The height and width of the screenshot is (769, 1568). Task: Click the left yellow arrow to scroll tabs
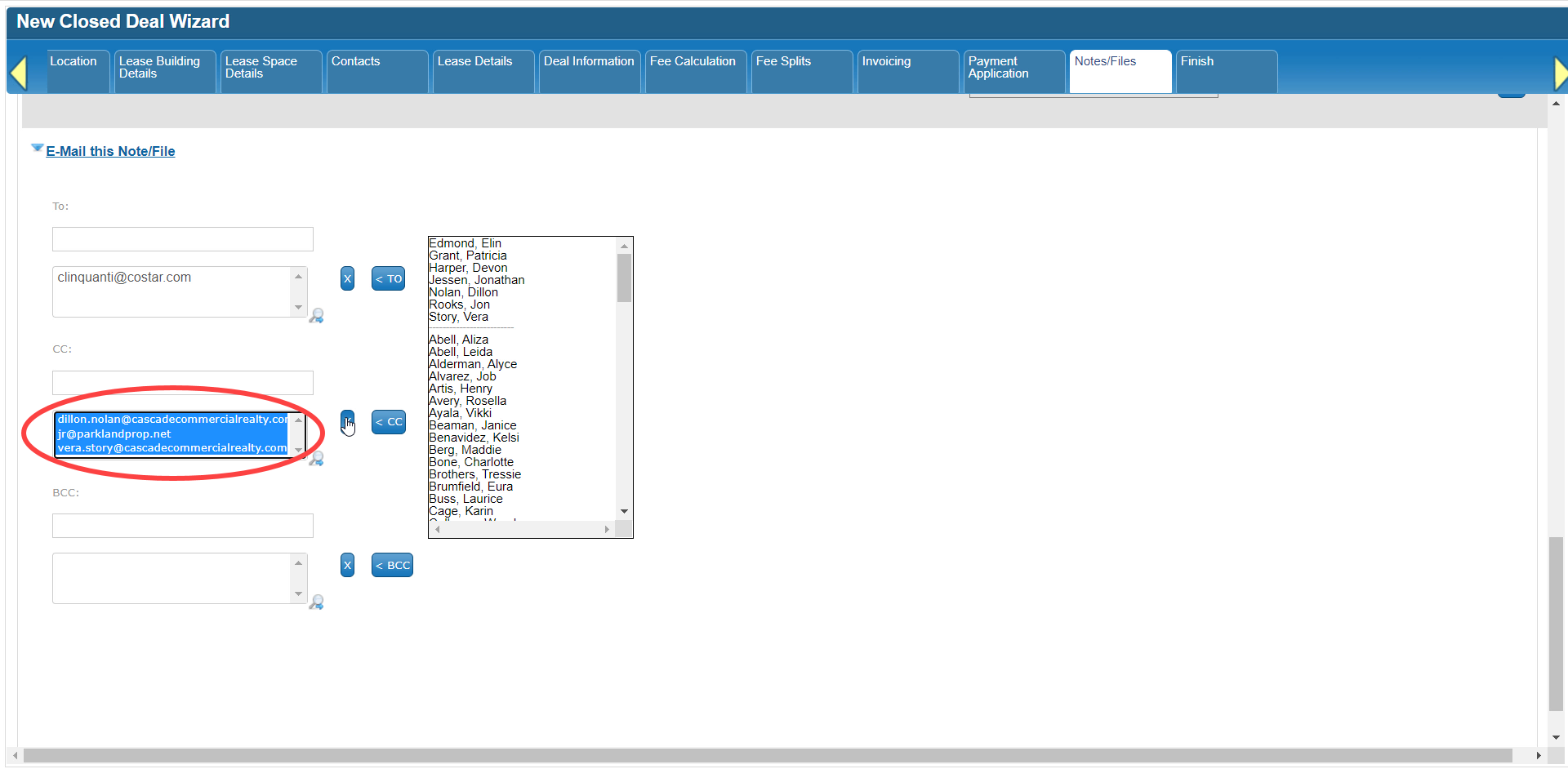tap(19, 73)
